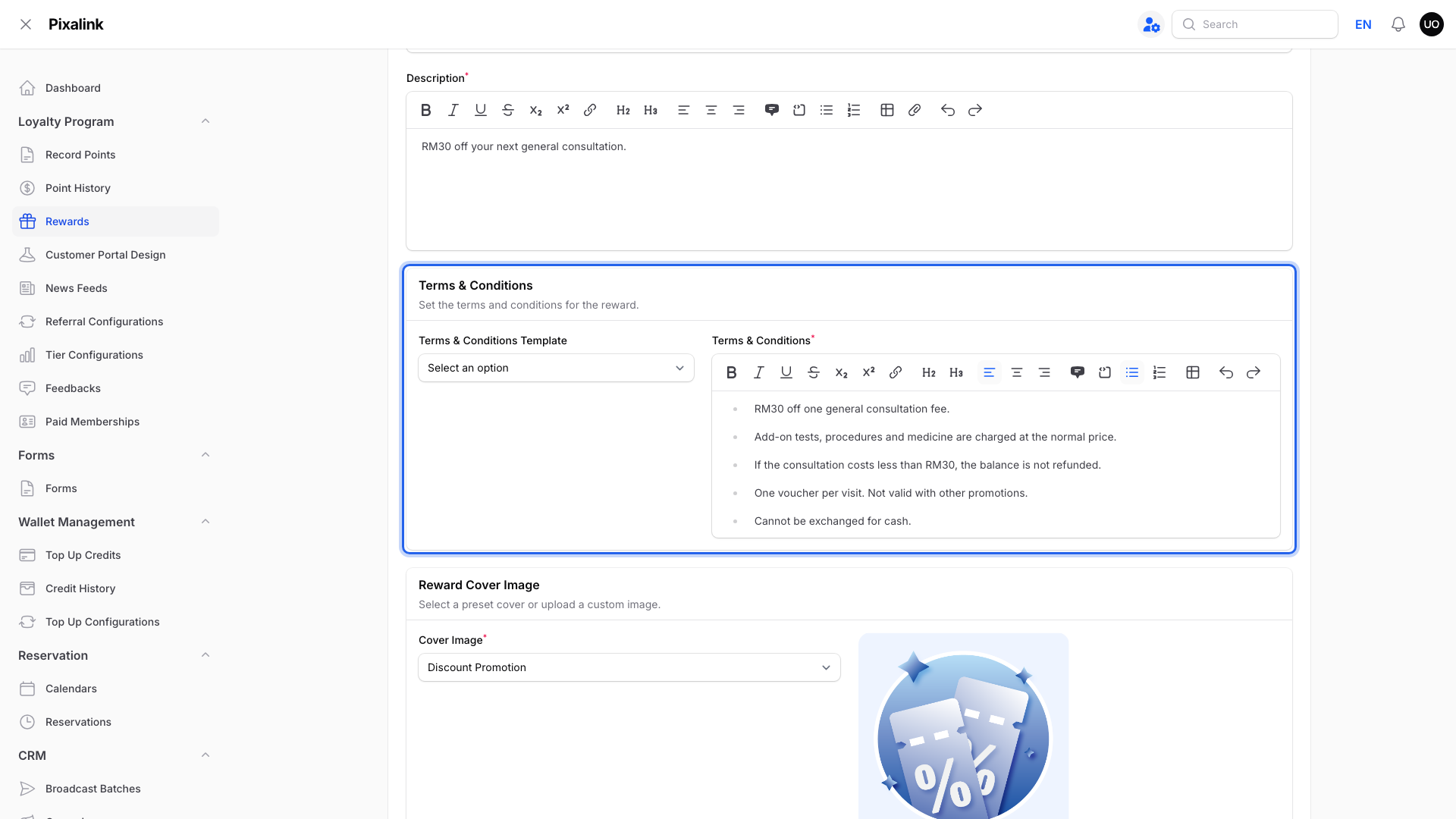Add attachment in Description editor toolbar
1456x819 pixels.
point(915,110)
